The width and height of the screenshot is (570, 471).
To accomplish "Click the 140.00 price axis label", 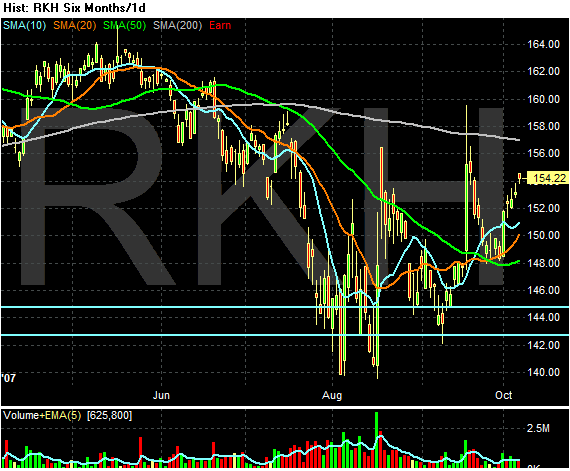I will pos(544,372).
